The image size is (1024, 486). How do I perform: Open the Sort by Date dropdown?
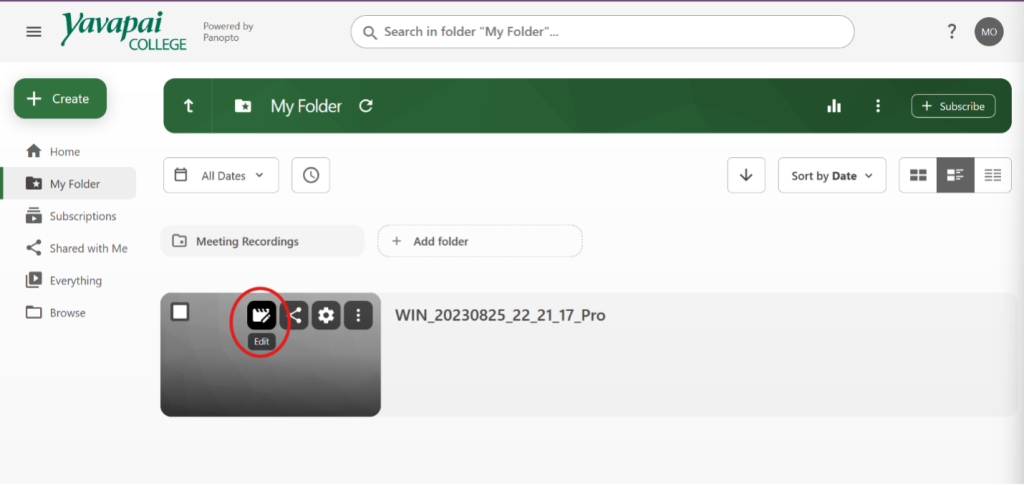tap(831, 175)
